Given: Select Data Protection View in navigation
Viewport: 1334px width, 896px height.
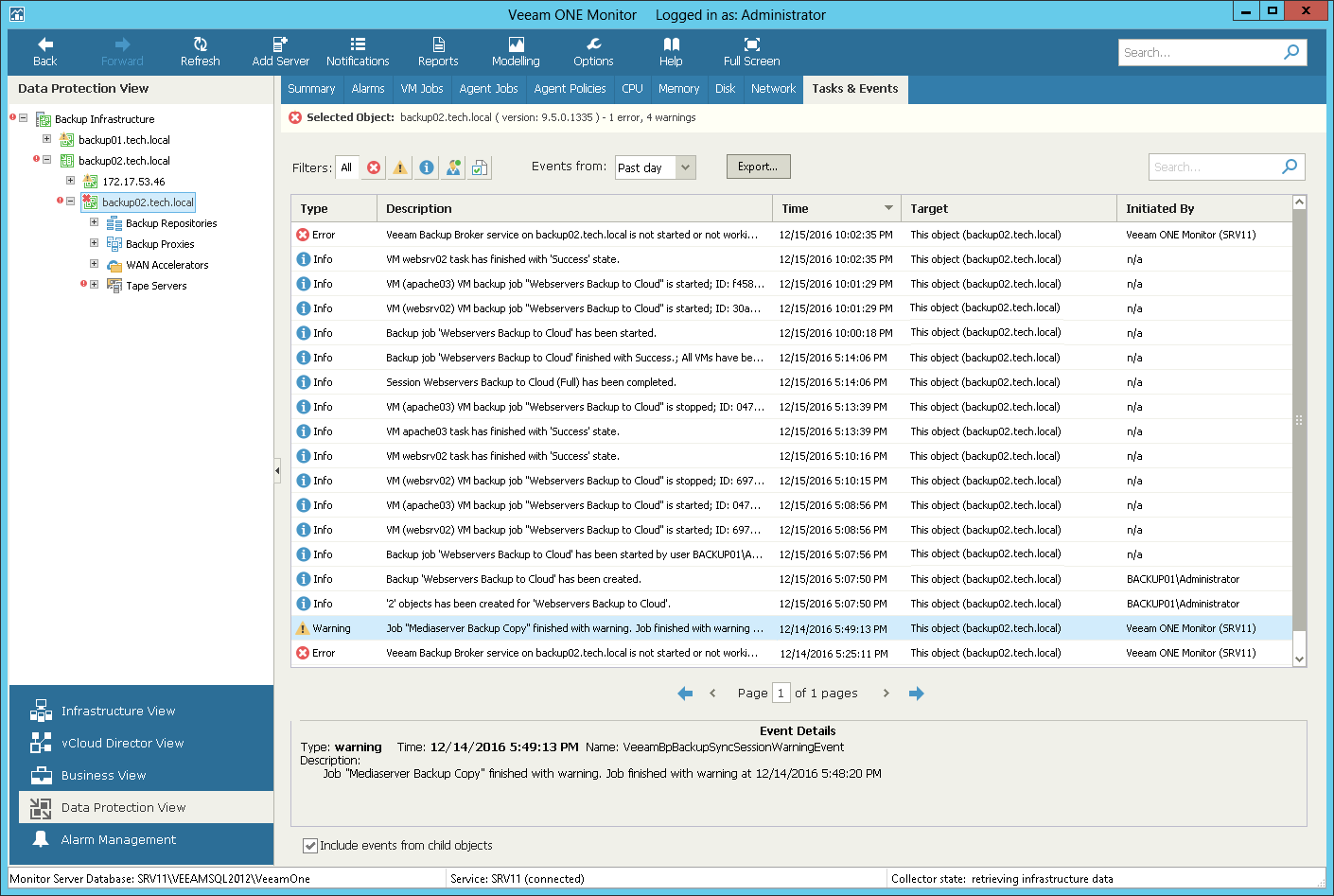Looking at the screenshot, I should pos(146,807).
